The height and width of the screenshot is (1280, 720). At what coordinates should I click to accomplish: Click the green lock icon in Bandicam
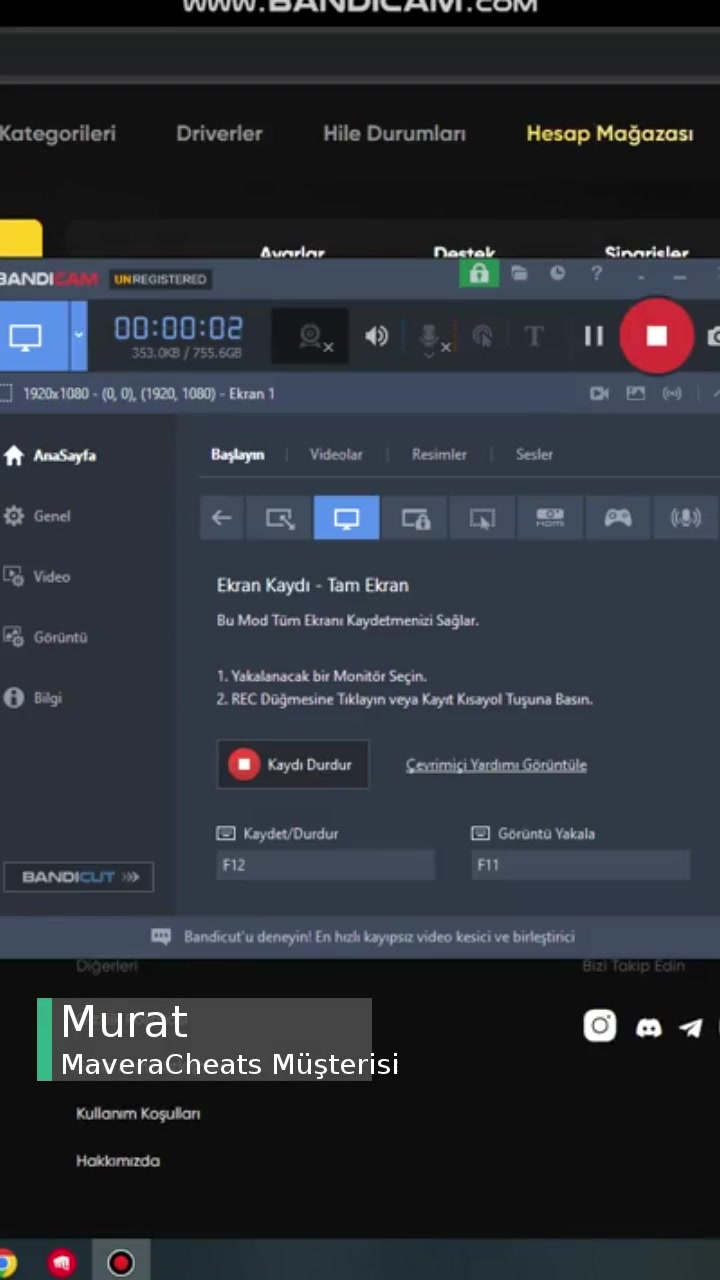[479, 274]
